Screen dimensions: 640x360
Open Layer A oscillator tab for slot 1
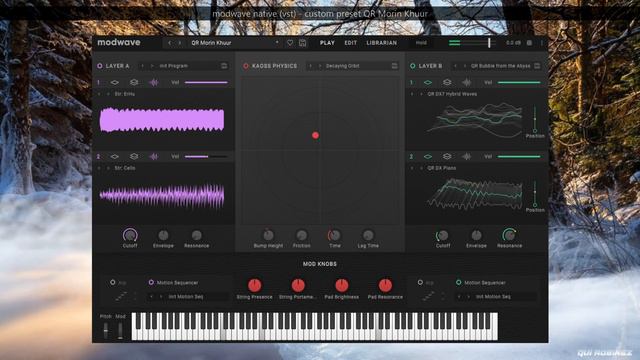point(115,82)
